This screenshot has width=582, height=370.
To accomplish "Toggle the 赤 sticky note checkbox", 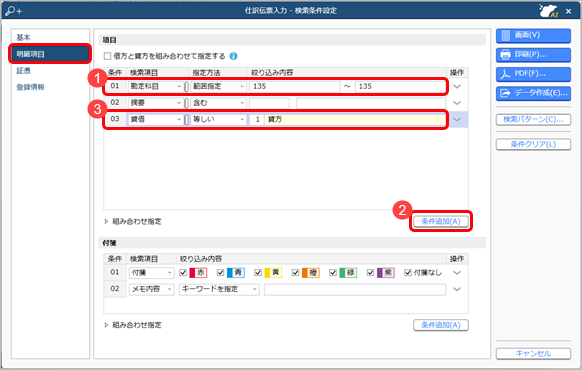I will click(183, 273).
